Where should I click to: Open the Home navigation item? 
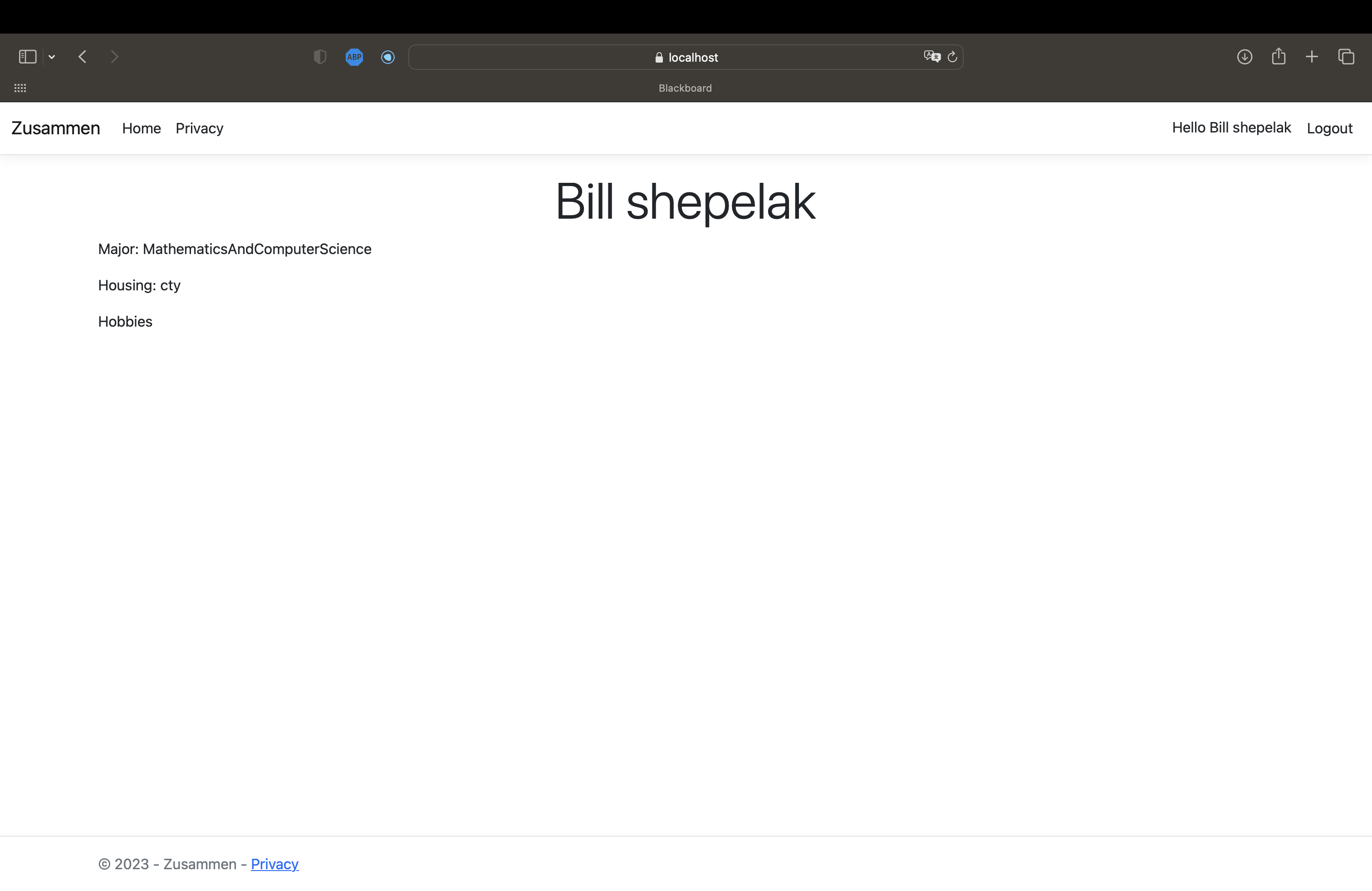click(x=141, y=128)
